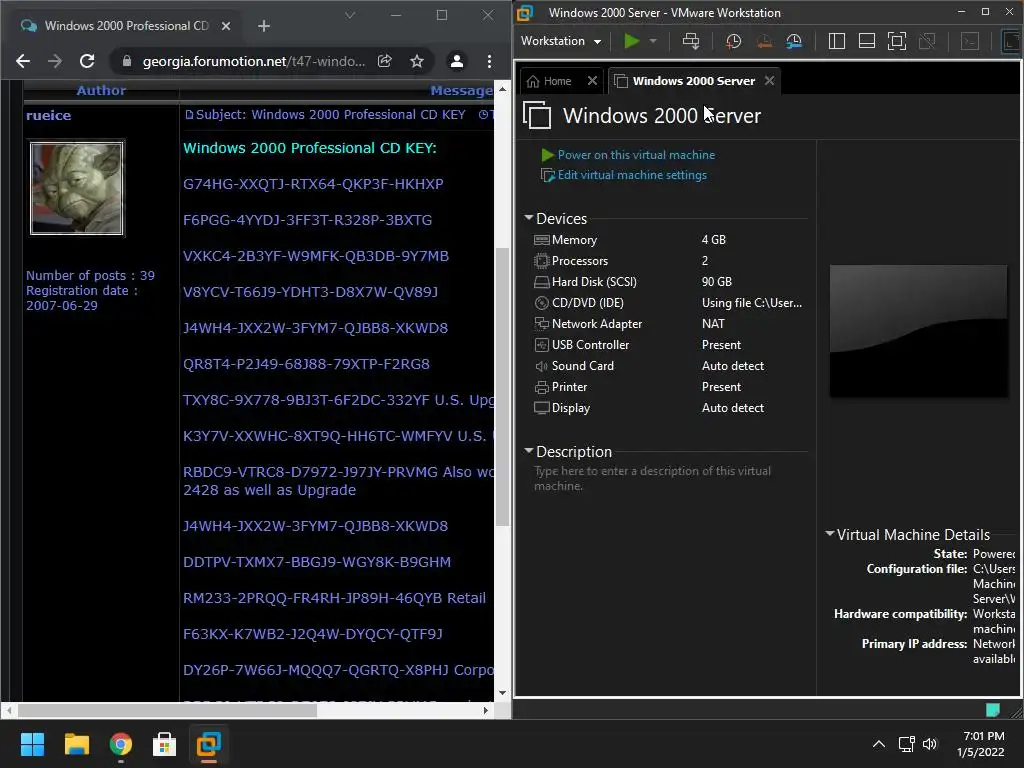
Task: Open the Snapshot Manager icon
Action: pos(794,41)
